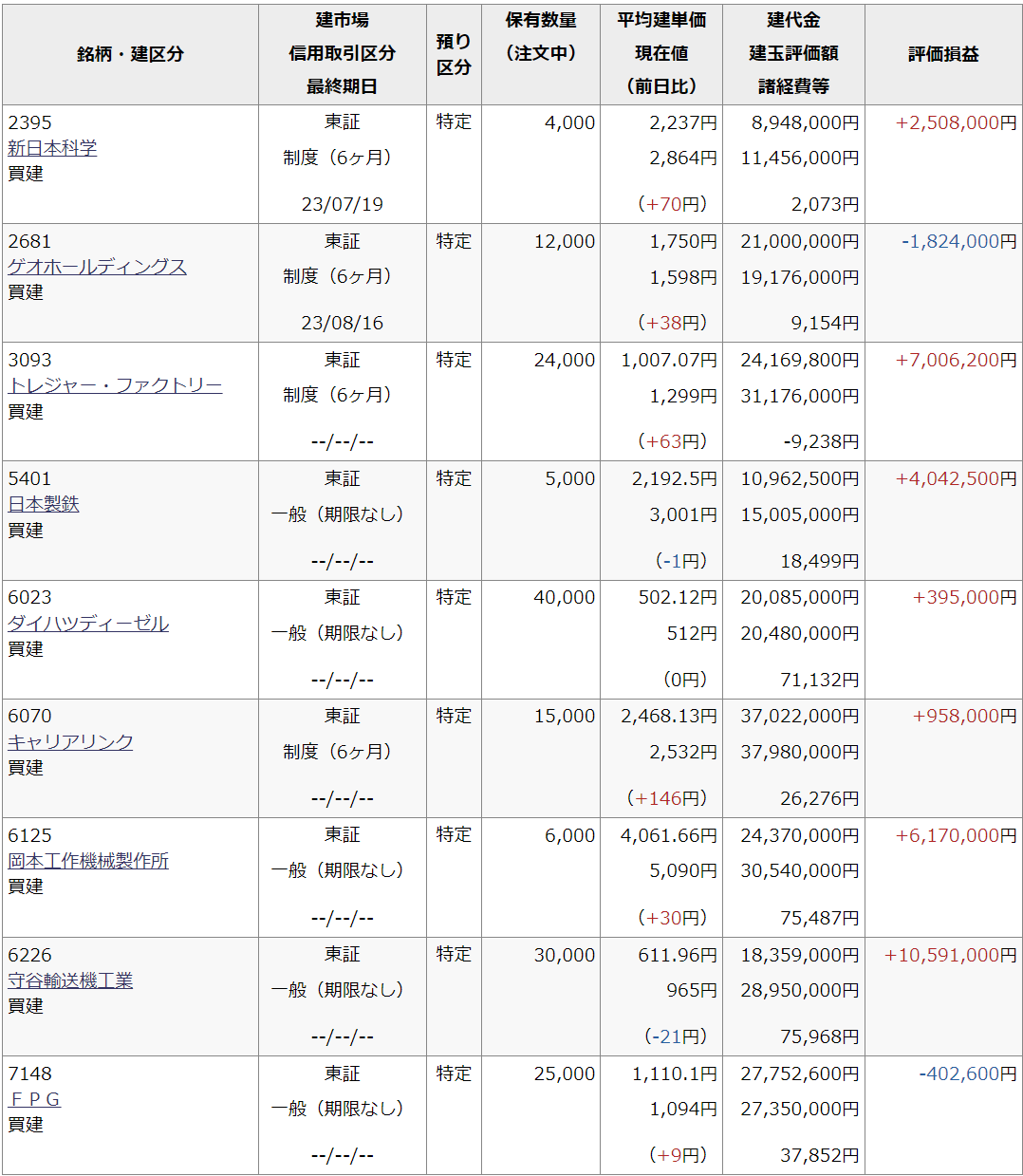Image resolution: width=1023 pixels, height=1176 pixels.
Task: Open the キャリアリンク stock link
Action: (70, 742)
